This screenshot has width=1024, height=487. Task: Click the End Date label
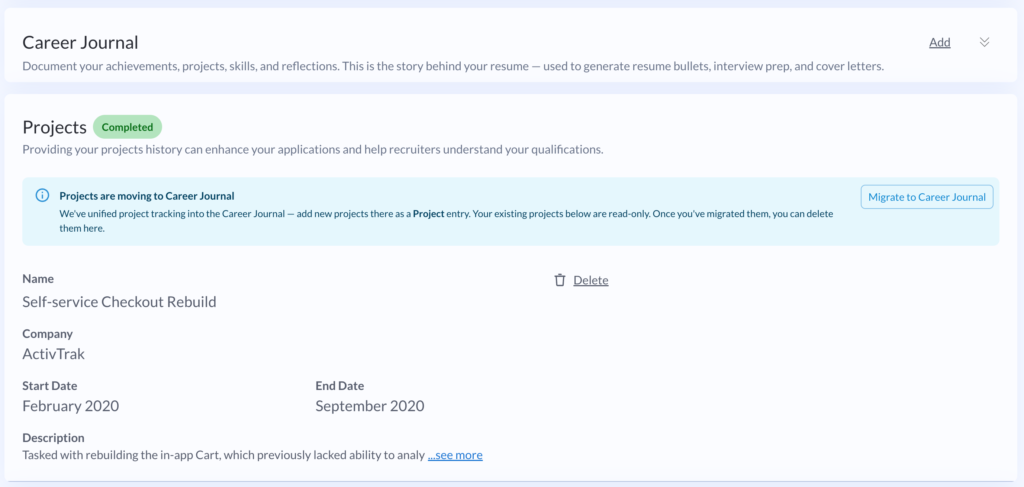[x=340, y=386]
